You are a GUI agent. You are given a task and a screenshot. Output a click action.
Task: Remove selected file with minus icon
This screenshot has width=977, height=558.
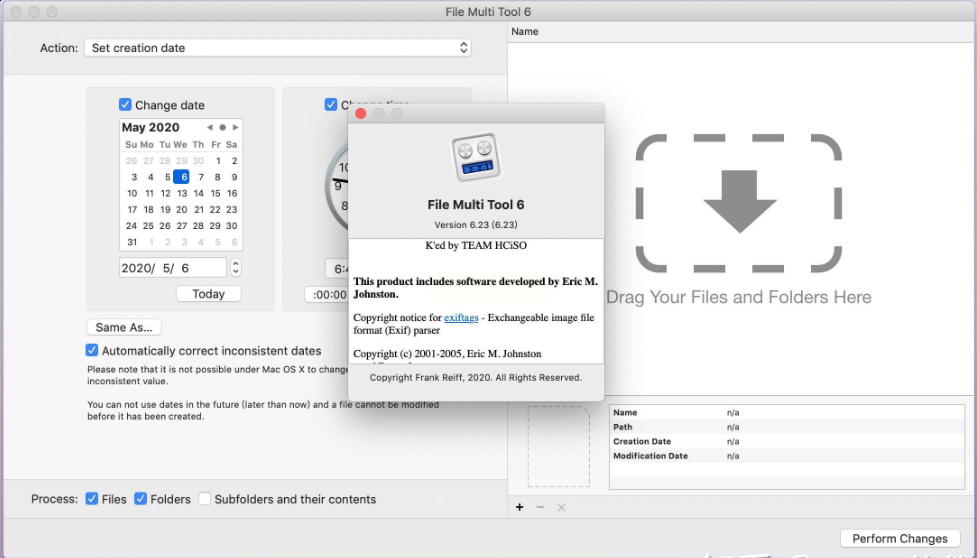[x=540, y=508]
